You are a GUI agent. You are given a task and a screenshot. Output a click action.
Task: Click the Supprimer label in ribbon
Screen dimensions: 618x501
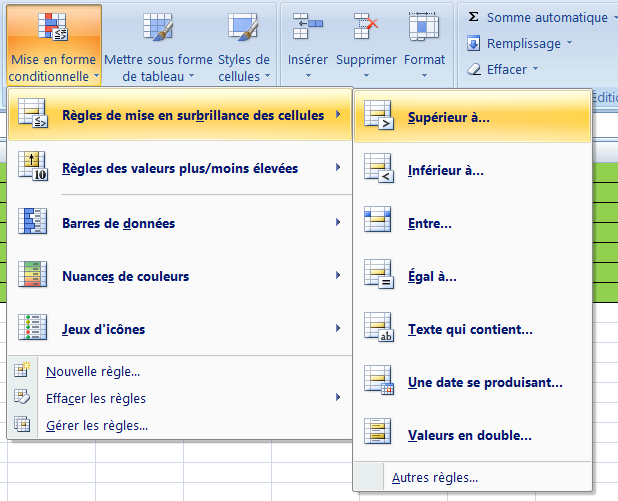coord(366,60)
